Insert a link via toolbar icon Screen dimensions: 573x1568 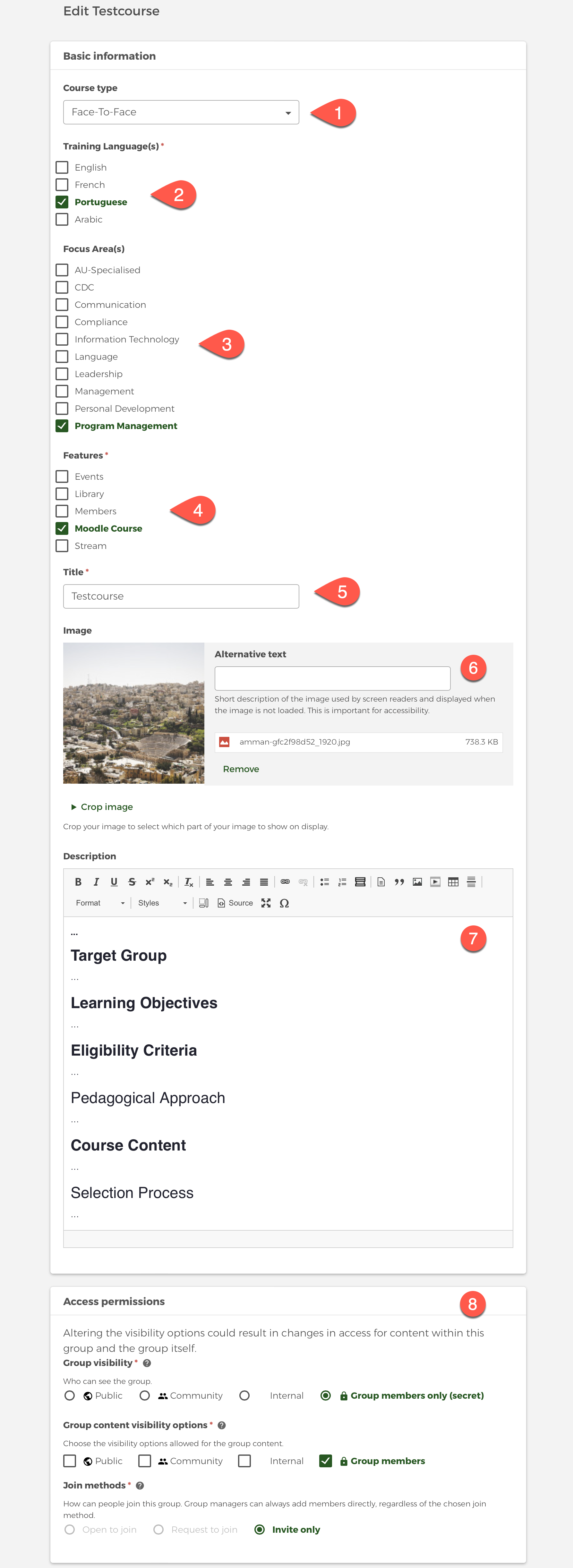pos(285,882)
